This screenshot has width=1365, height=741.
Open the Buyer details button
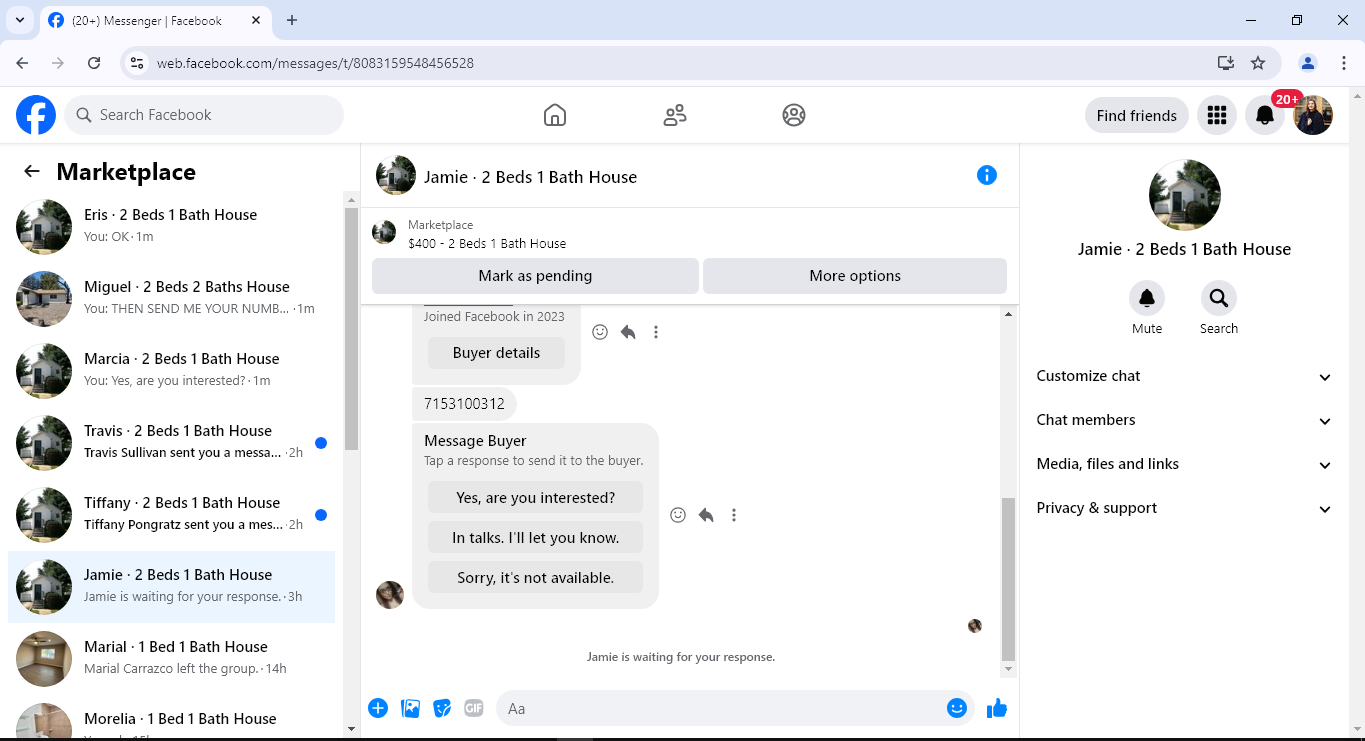pyautogui.click(x=496, y=353)
